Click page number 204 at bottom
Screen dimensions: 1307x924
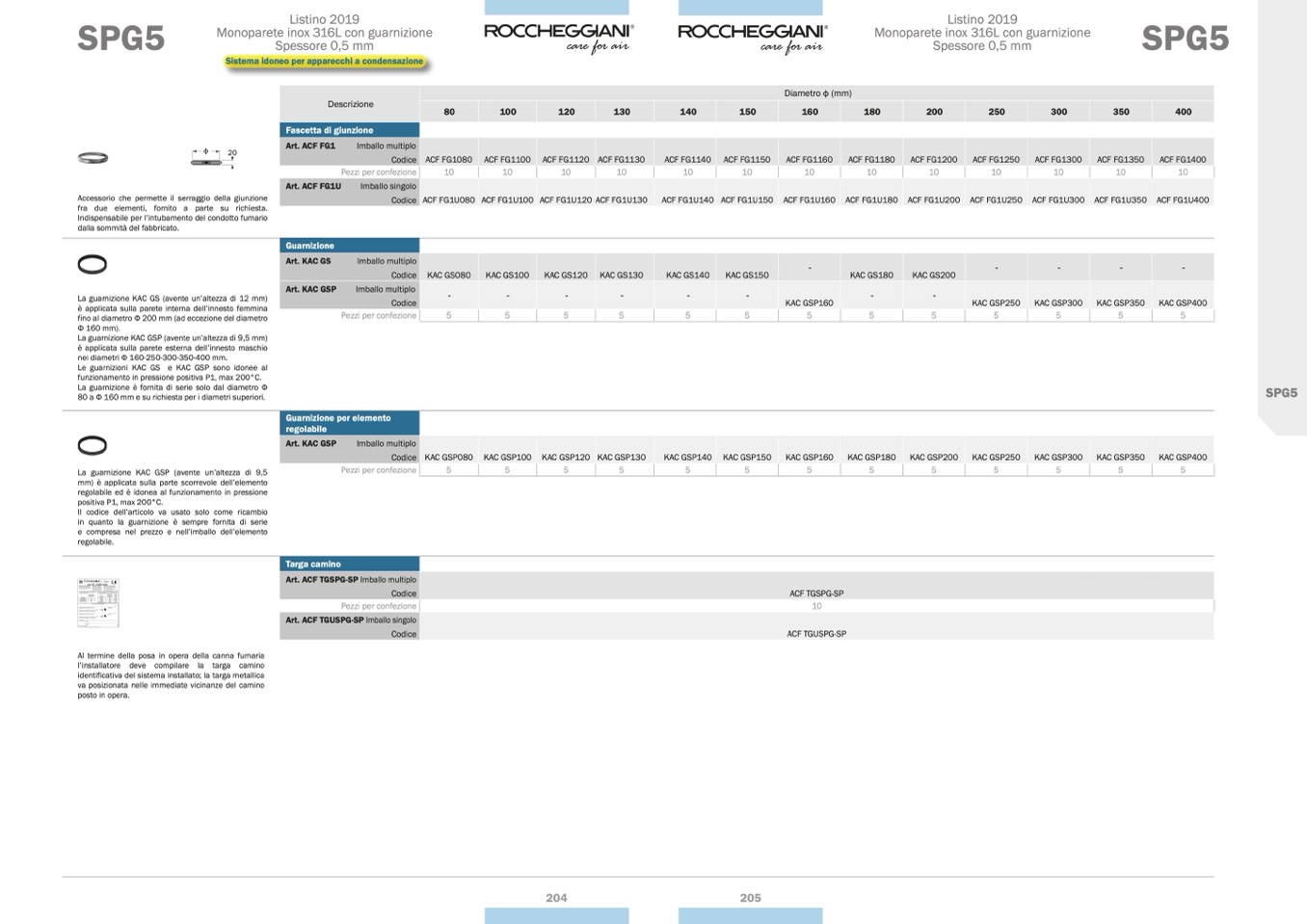pyautogui.click(x=556, y=898)
